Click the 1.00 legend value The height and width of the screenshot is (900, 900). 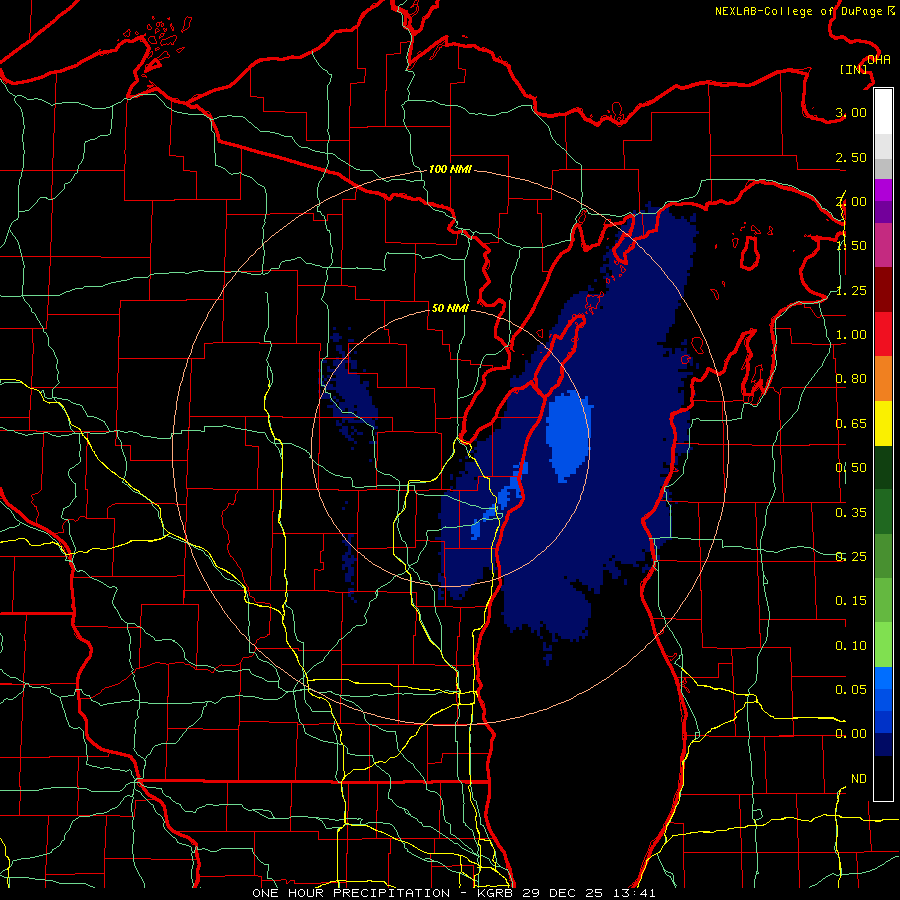coord(851,335)
